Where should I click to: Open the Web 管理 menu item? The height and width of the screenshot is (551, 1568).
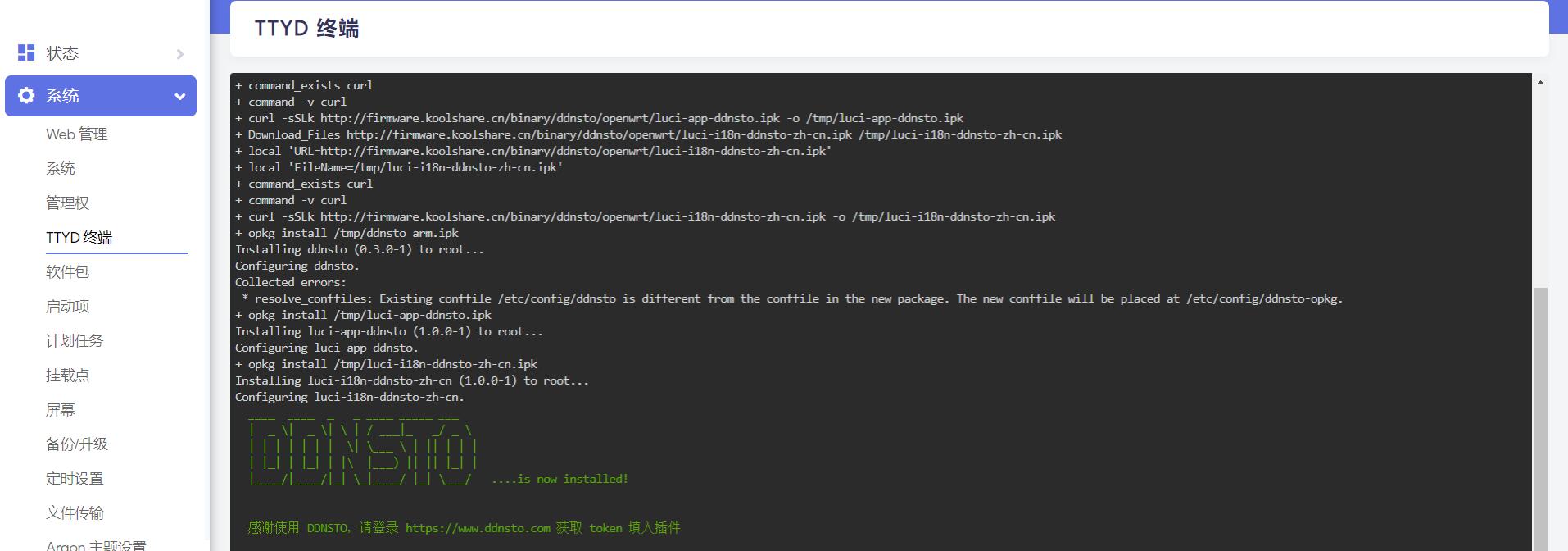click(77, 134)
